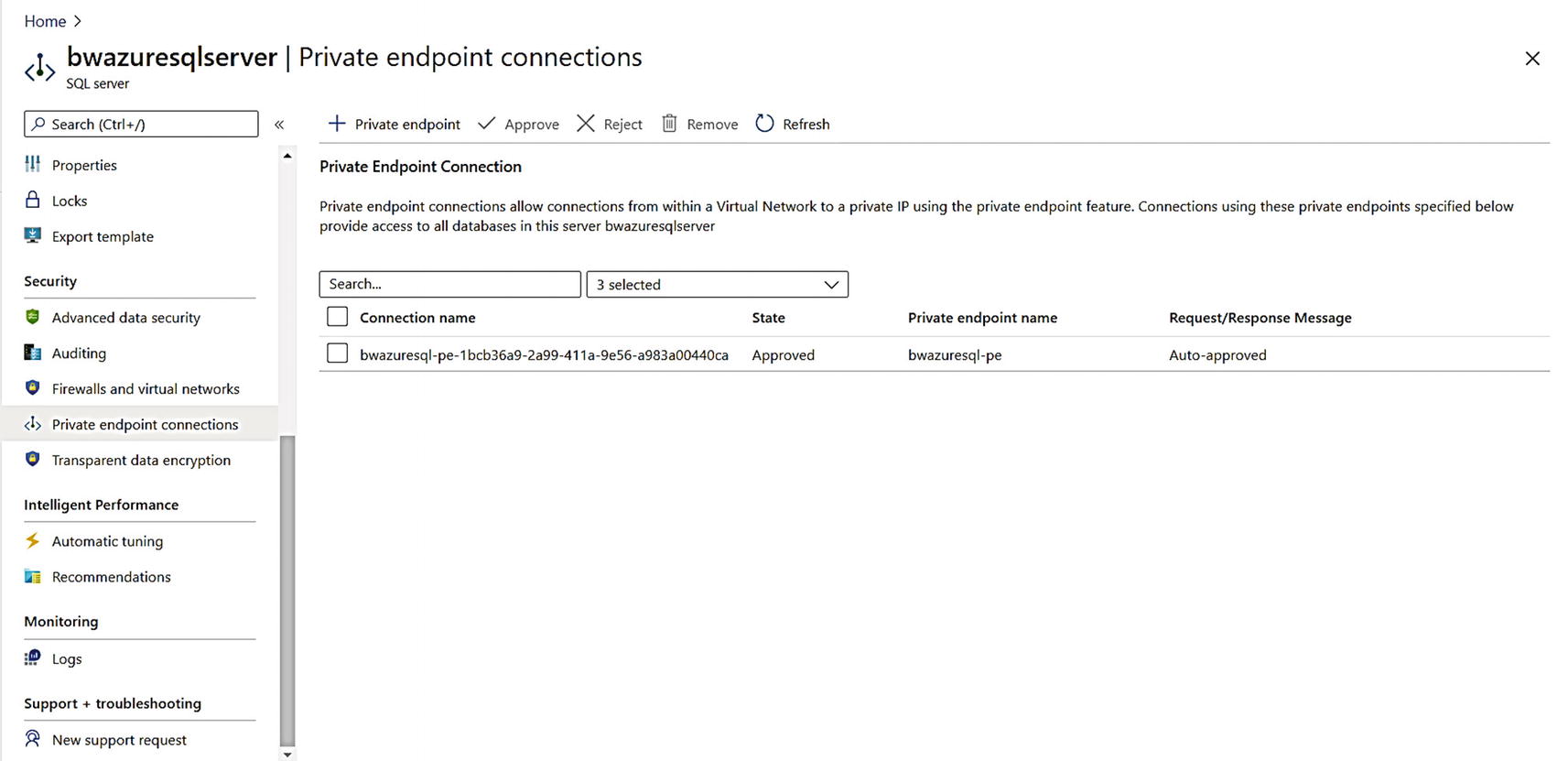1568x761 pixels.
Task: Click the Private endpoint connections sidebar icon
Action: pos(33,424)
